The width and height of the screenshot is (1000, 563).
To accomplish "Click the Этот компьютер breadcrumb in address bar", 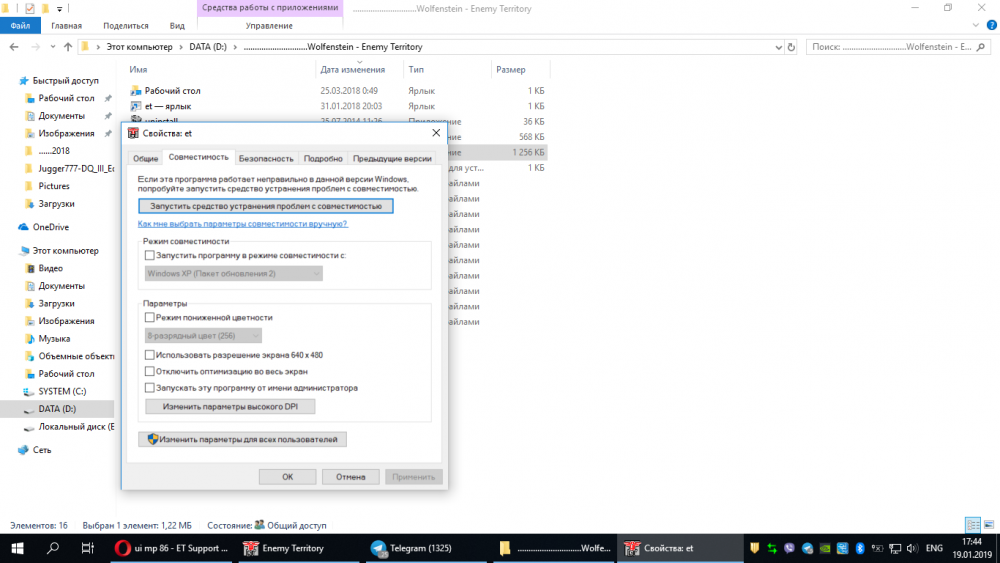I will click(x=139, y=47).
